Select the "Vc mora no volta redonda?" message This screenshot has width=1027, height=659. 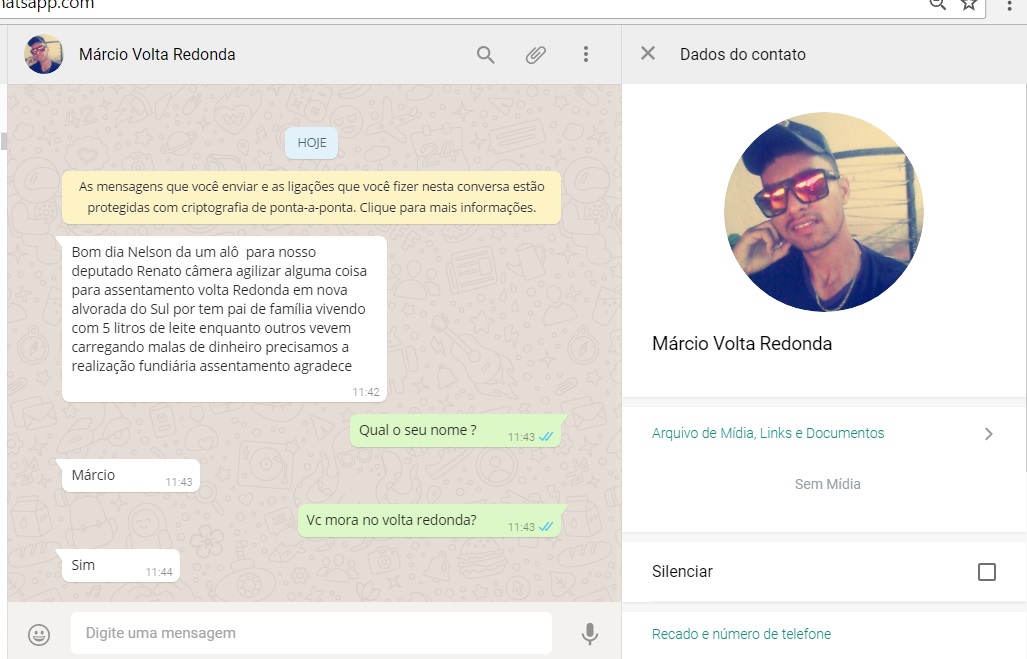(430, 521)
